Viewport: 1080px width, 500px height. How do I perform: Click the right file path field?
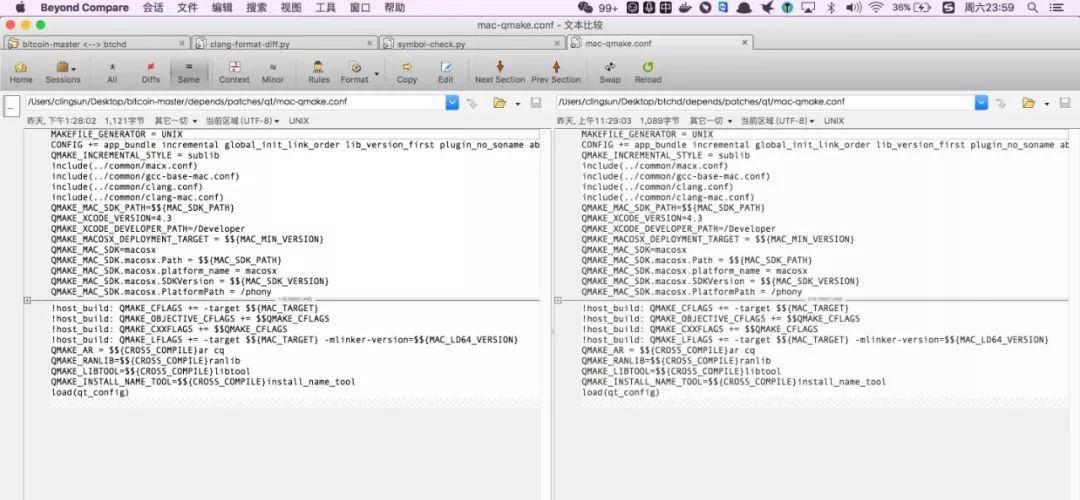[765, 102]
